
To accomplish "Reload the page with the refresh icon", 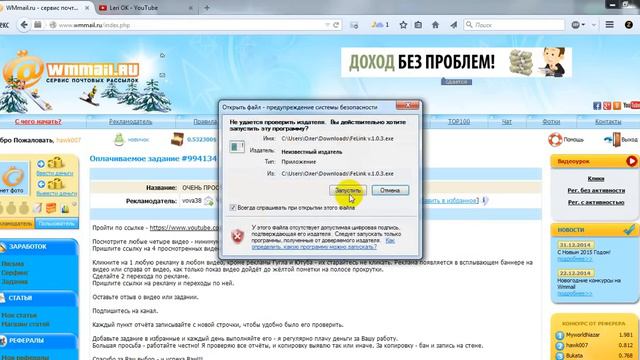I will 336,25.
